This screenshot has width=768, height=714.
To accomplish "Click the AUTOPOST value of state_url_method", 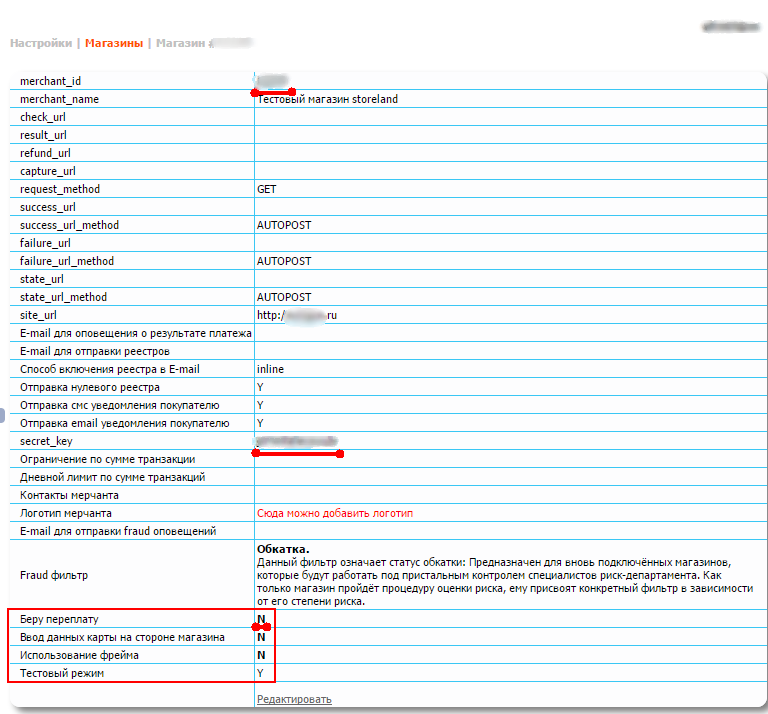I will click(284, 297).
